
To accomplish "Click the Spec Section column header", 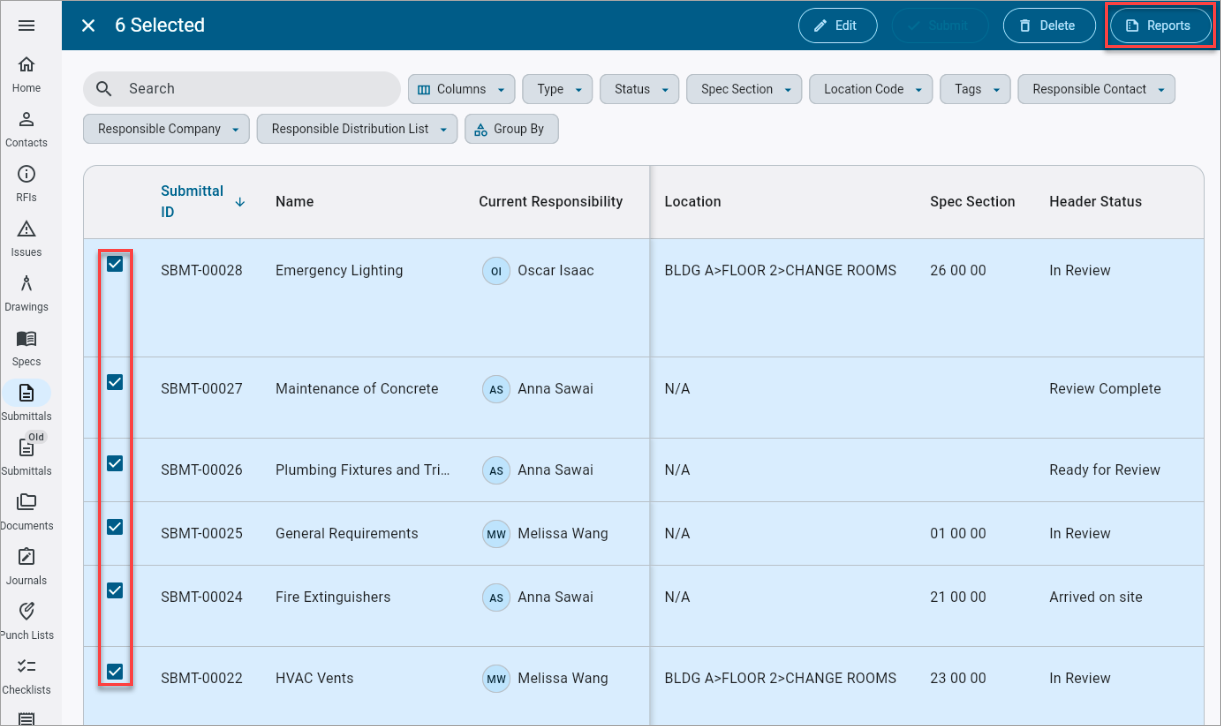I will point(972,202).
